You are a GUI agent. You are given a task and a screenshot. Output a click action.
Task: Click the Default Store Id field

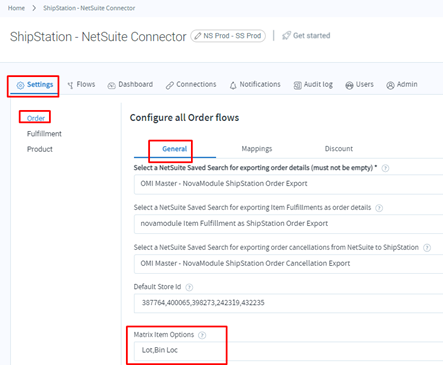tap(288, 303)
